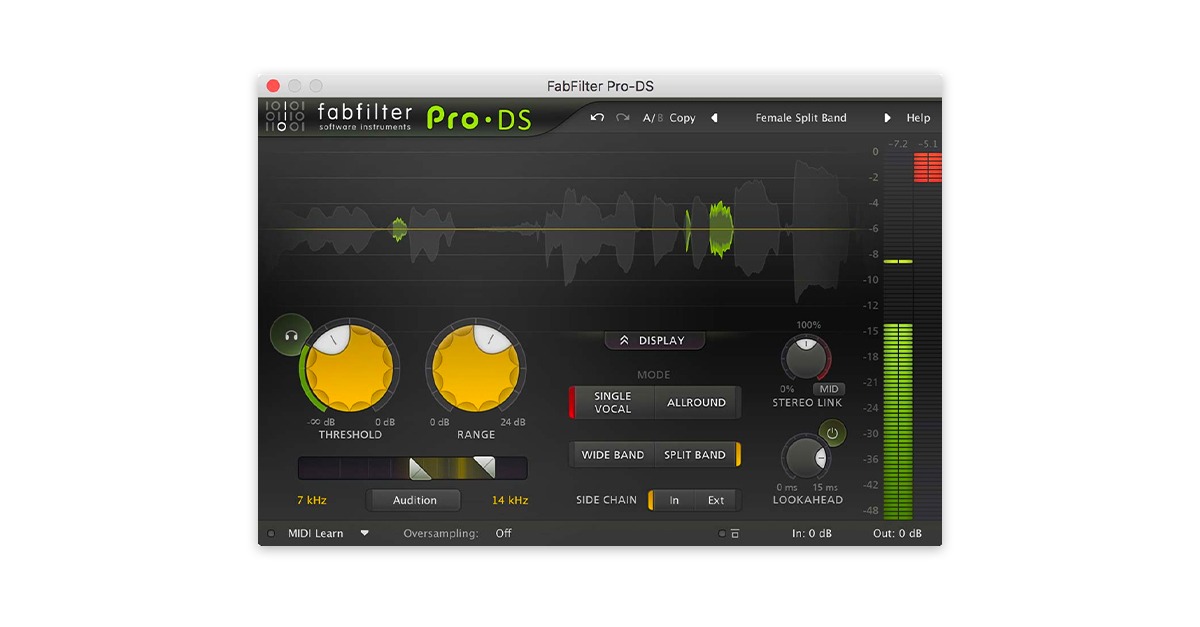The height and width of the screenshot is (627, 1200).
Task: Open the Oversampling Off setting
Action: pos(503,534)
